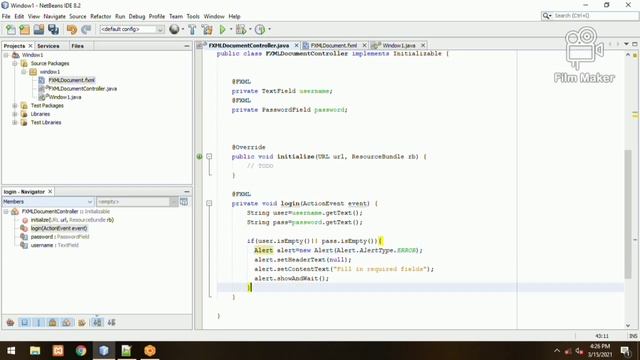
Task: Toggle Show Inherited Members in Navigator
Action: click(10, 322)
